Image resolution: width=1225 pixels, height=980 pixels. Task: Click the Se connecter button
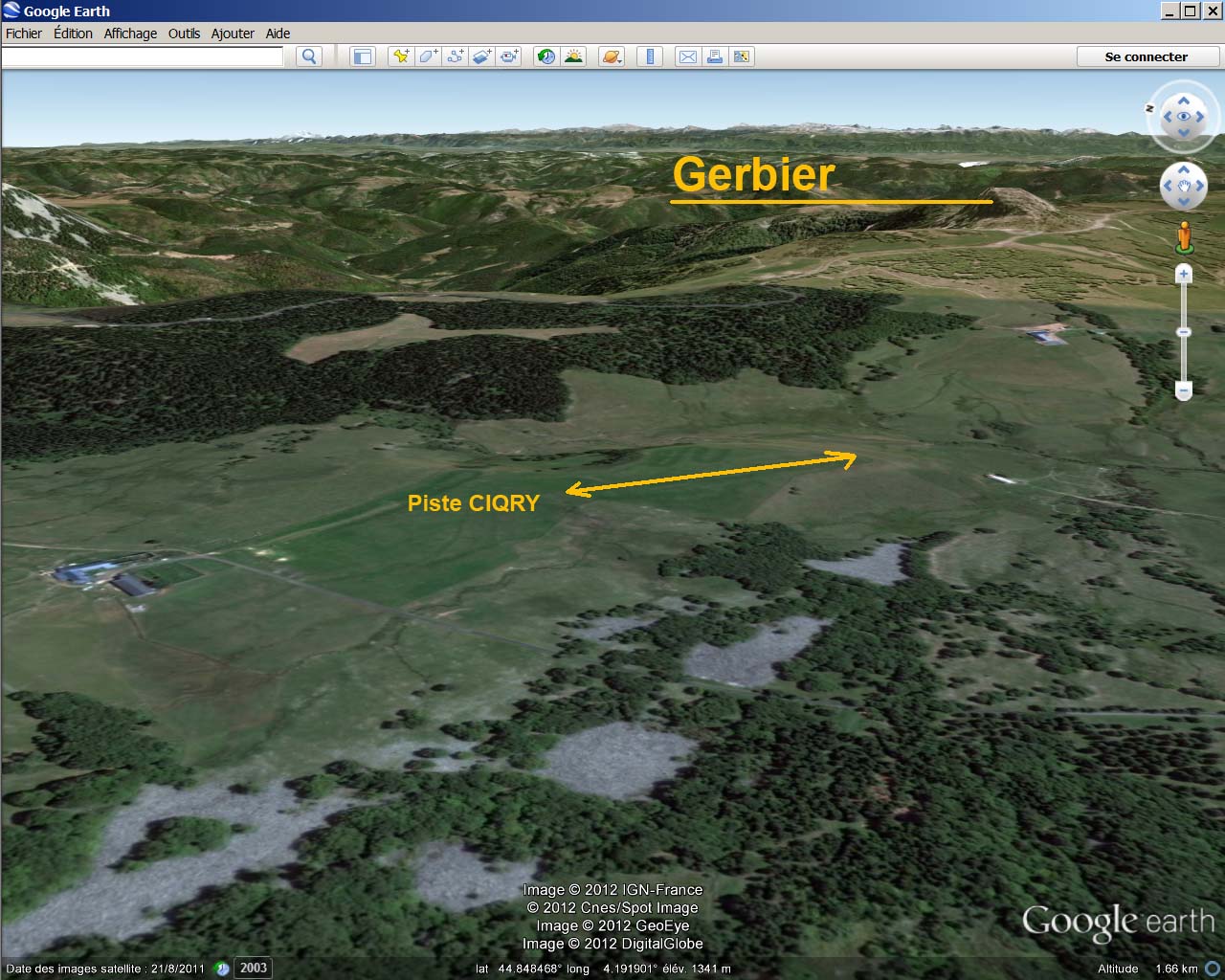point(1147,56)
